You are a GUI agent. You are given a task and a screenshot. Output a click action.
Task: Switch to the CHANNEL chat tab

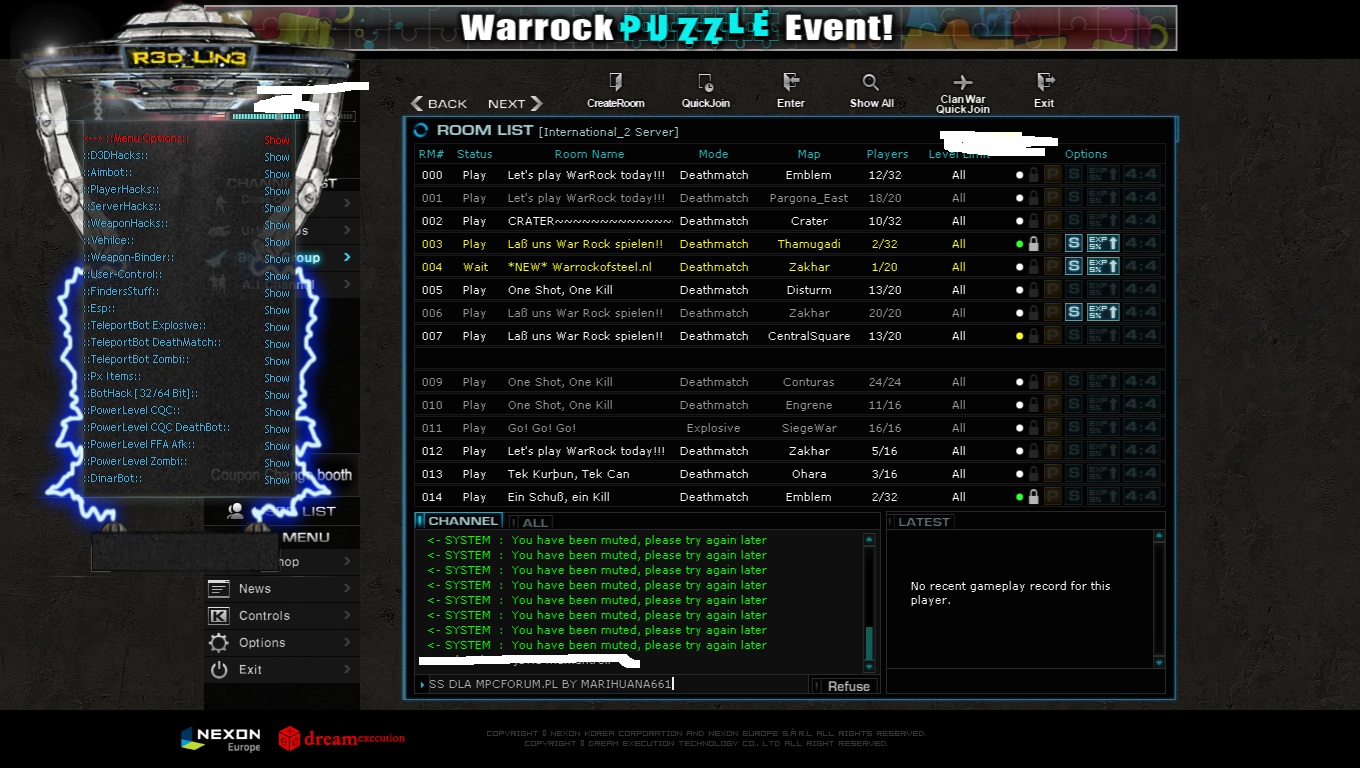pos(458,521)
